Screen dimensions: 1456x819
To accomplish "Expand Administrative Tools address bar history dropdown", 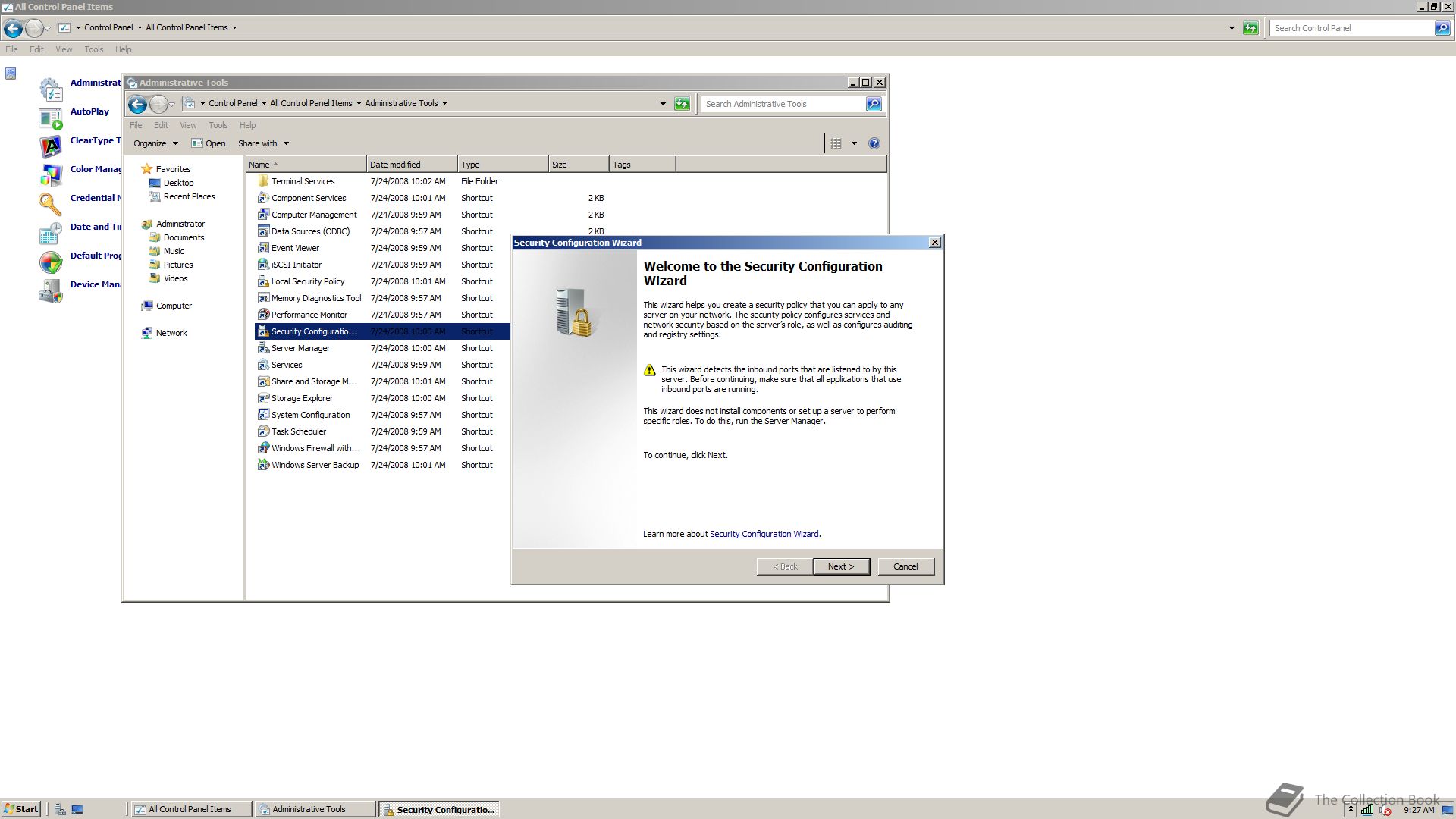I will coord(663,104).
